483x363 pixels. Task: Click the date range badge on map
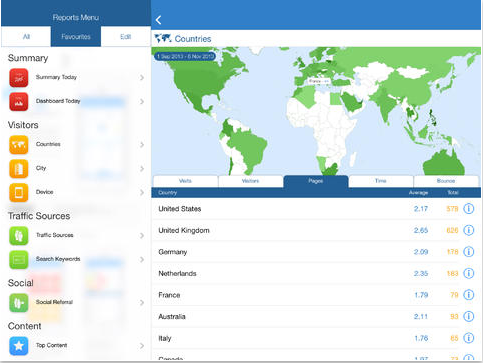click(x=185, y=56)
